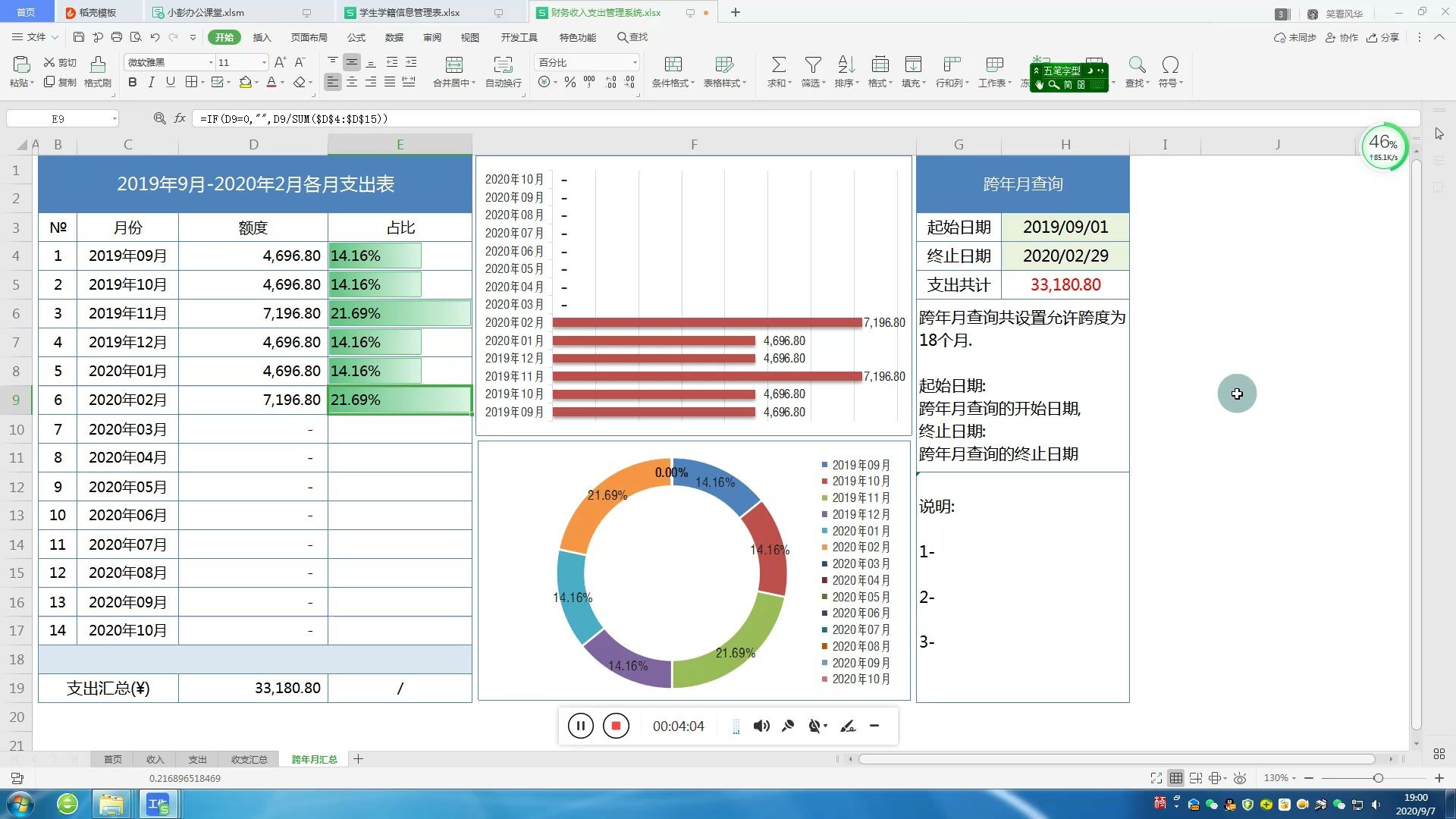Screen dimensions: 1456x819
Task: Click the thousands separator 000 icon
Action: point(589,82)
